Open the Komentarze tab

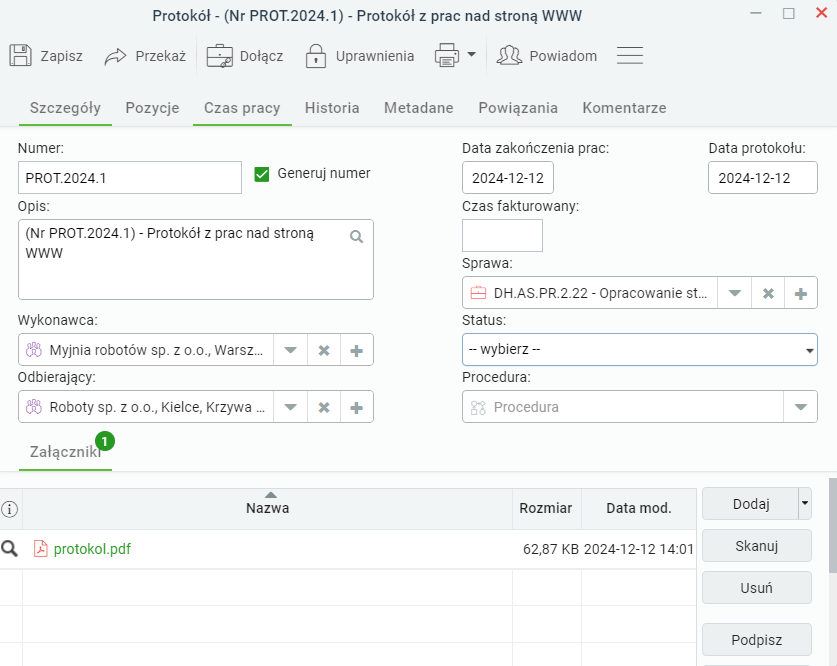[x=624, y=108]
